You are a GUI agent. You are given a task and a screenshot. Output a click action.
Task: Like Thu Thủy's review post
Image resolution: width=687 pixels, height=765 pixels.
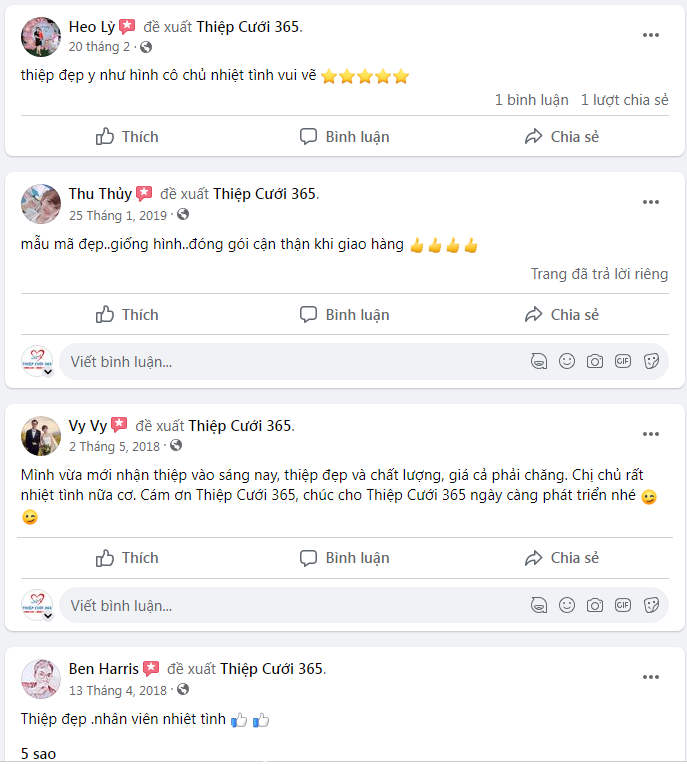coord(127,314)
